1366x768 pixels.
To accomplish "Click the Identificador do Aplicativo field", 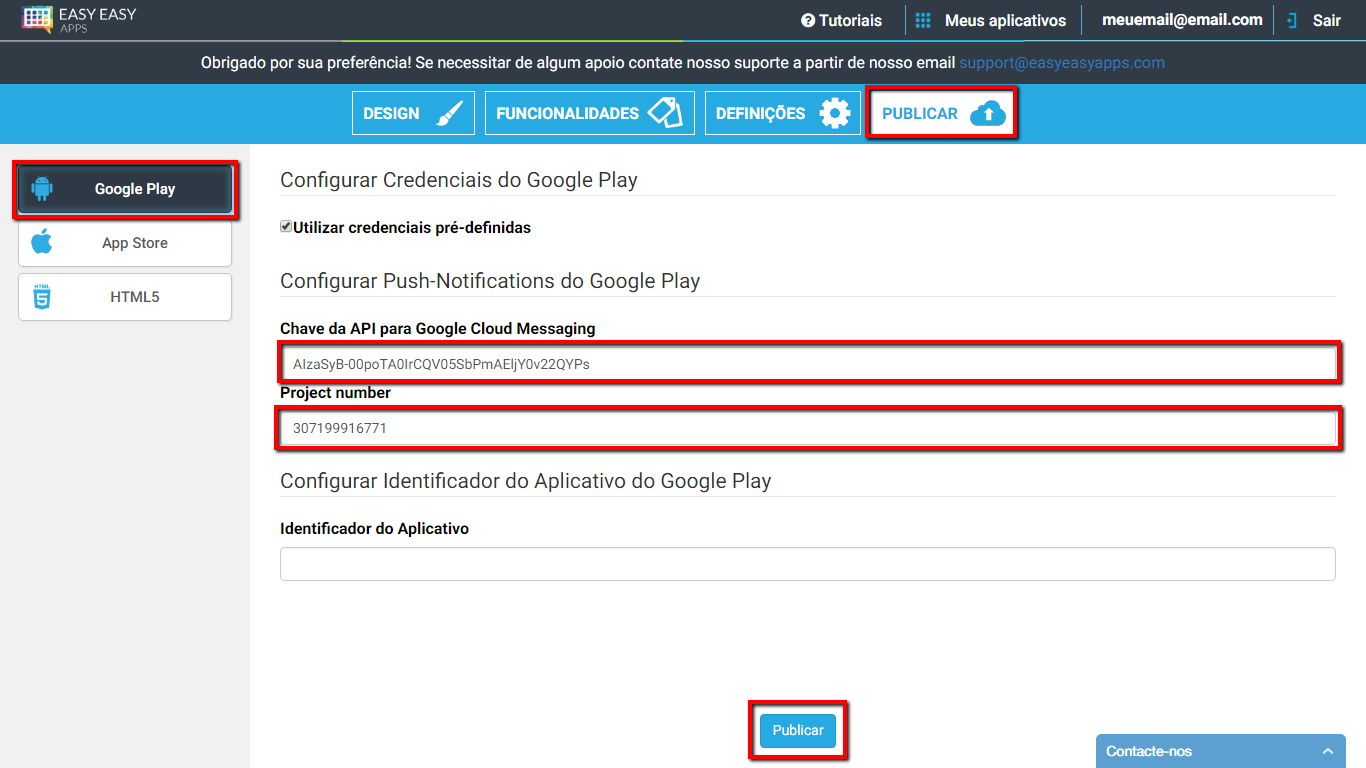I will pos(807,564).
